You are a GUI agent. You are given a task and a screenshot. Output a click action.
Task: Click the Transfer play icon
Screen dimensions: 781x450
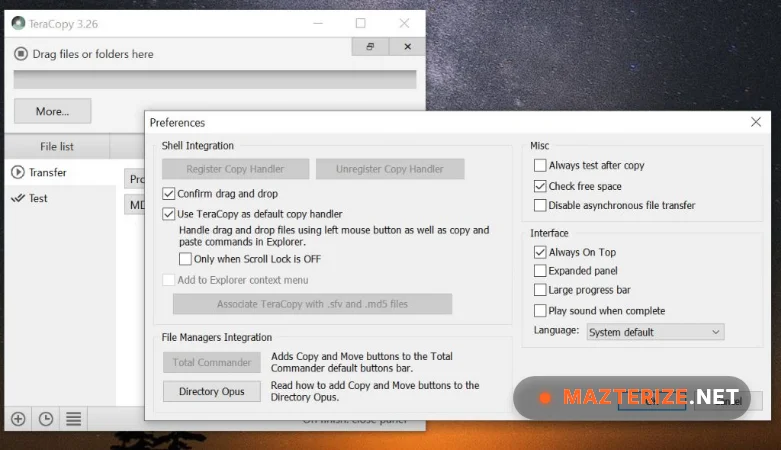pyautogui.click(x=18, y=172)
